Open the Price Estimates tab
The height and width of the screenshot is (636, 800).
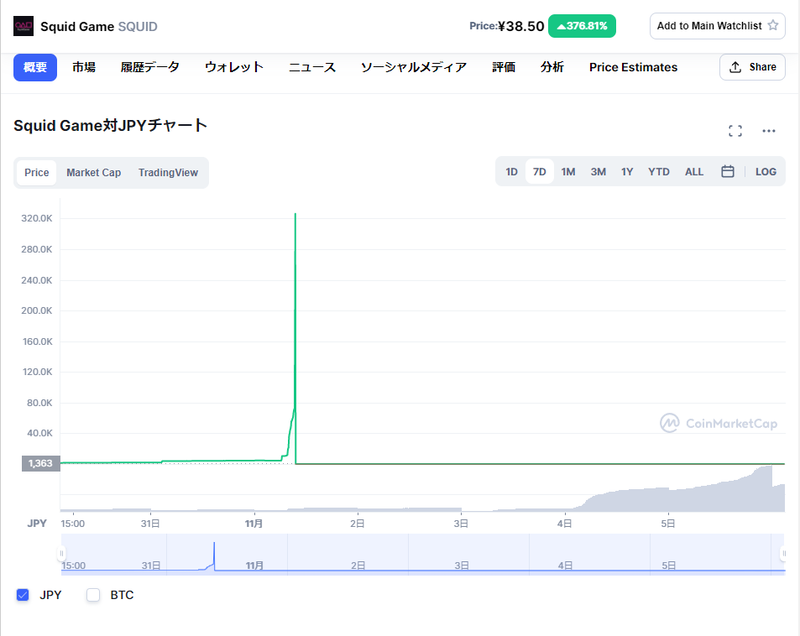pos(633,67)
